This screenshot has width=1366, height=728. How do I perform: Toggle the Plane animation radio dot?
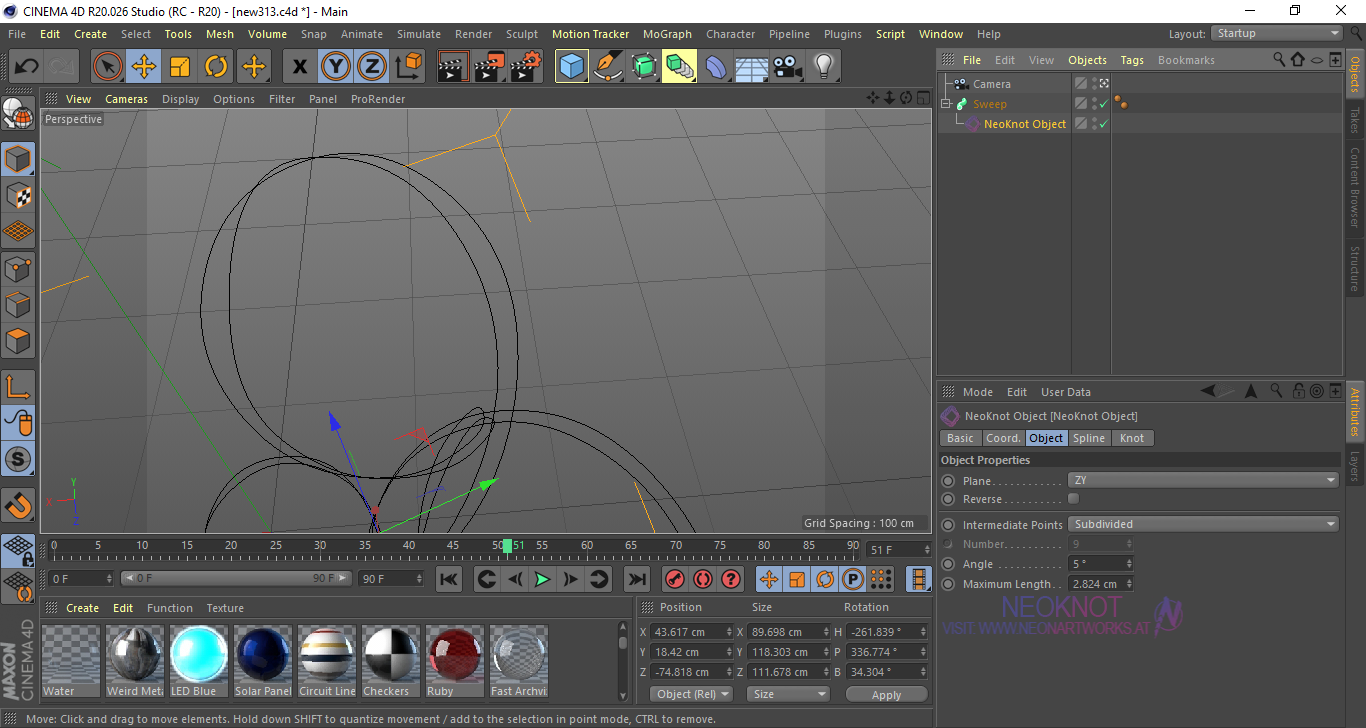pyautogui.click(x=948, y=481)
